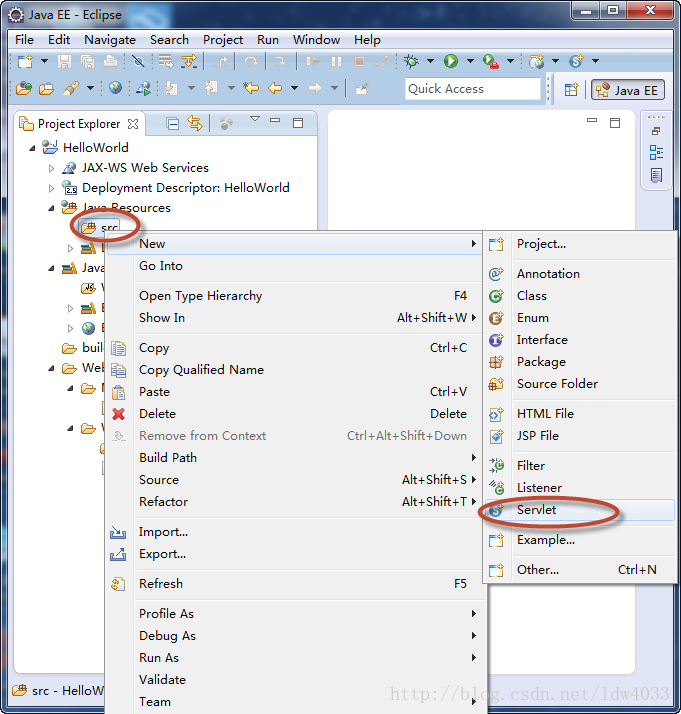Image resolution: width=681 pixels, height=714 pixels.
Task: Click the Class icon in New submenu
Action: click(496, 296)
